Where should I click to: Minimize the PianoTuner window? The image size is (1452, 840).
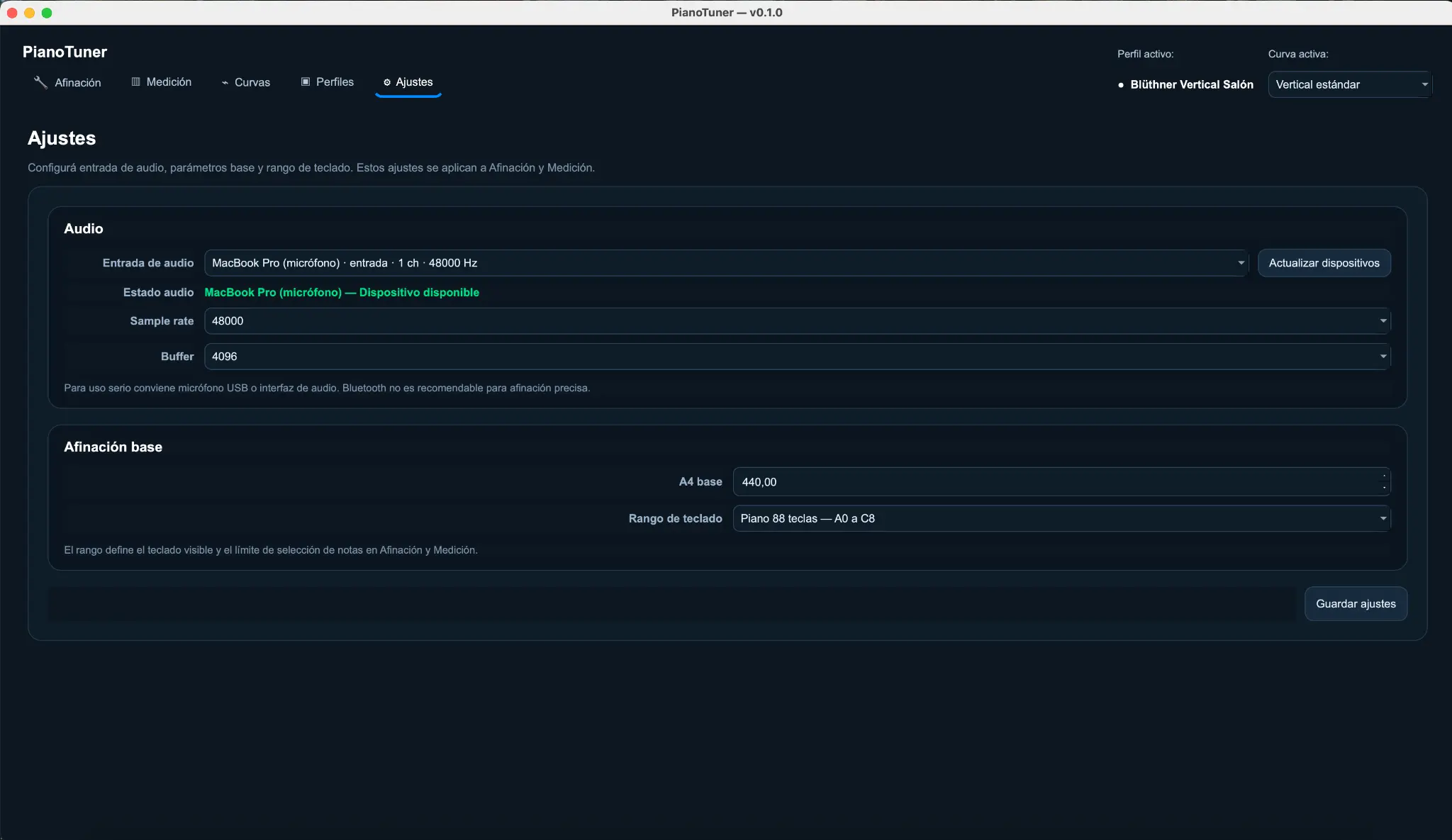point(30,13)
